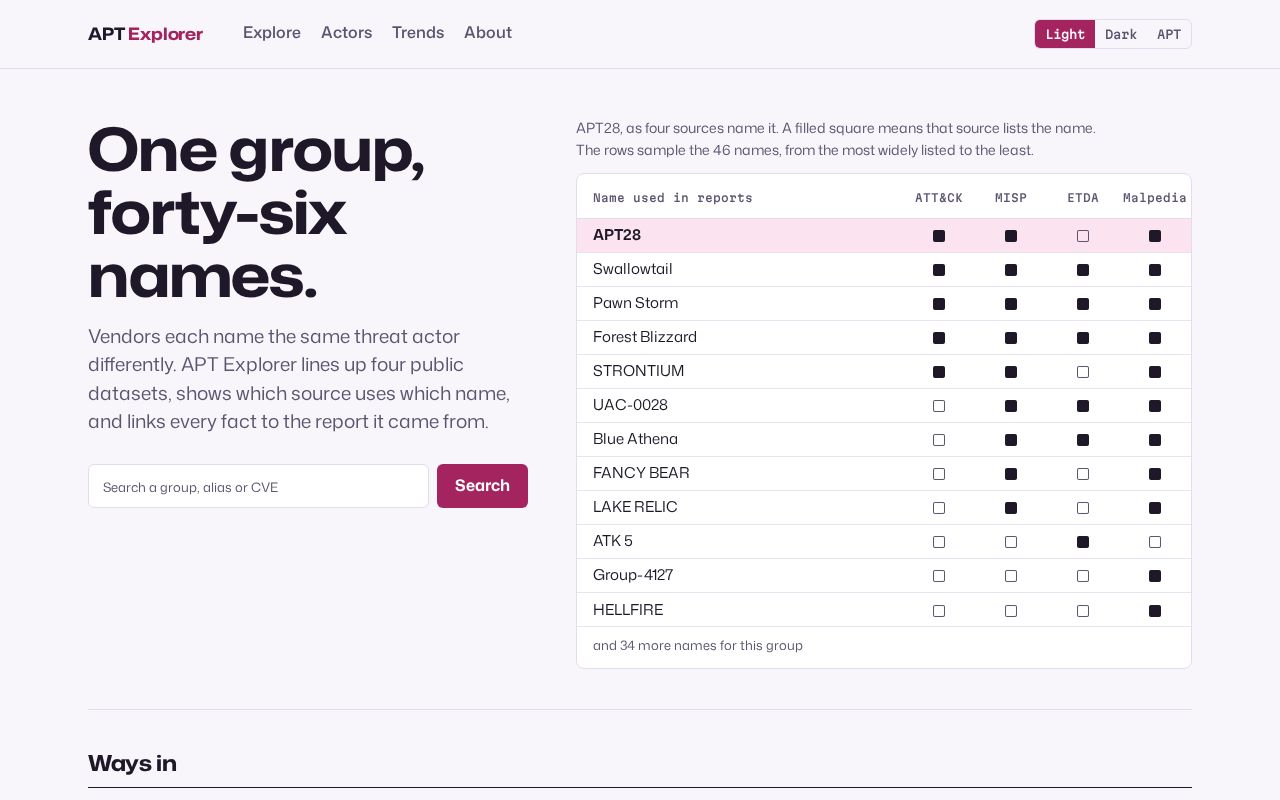Viewport: 1280px width, 800px height.
Task: Open the Explore nav item
Action: click(x=272, y=33)
